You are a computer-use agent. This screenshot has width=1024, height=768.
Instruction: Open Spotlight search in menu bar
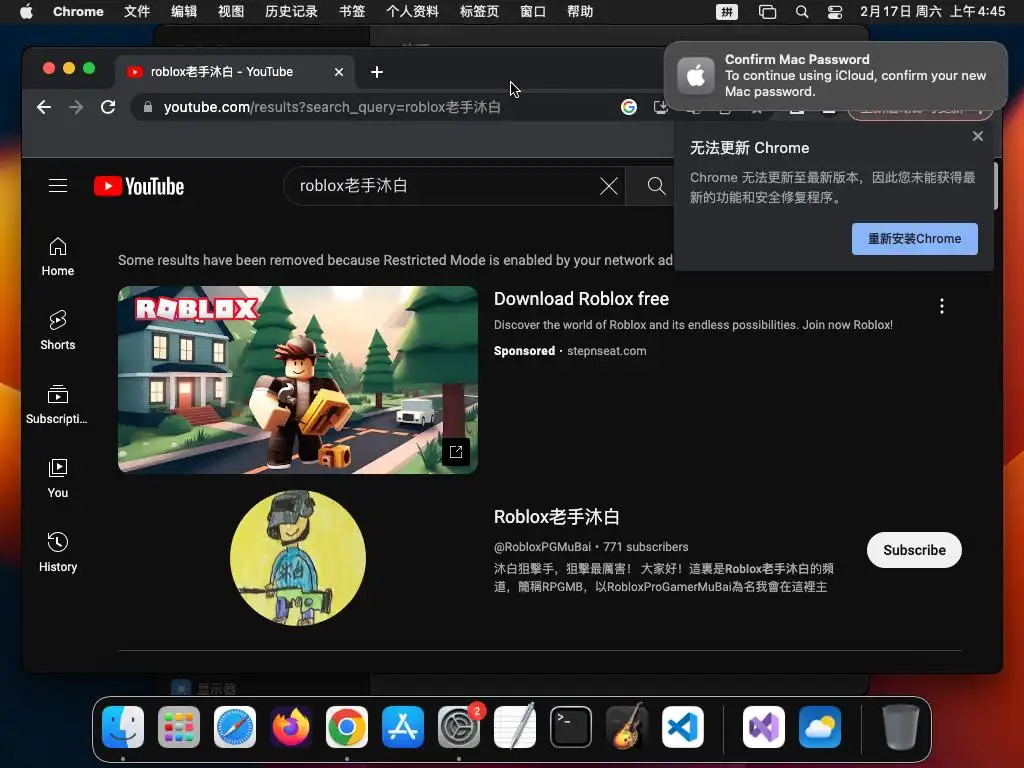pos(802,12)
